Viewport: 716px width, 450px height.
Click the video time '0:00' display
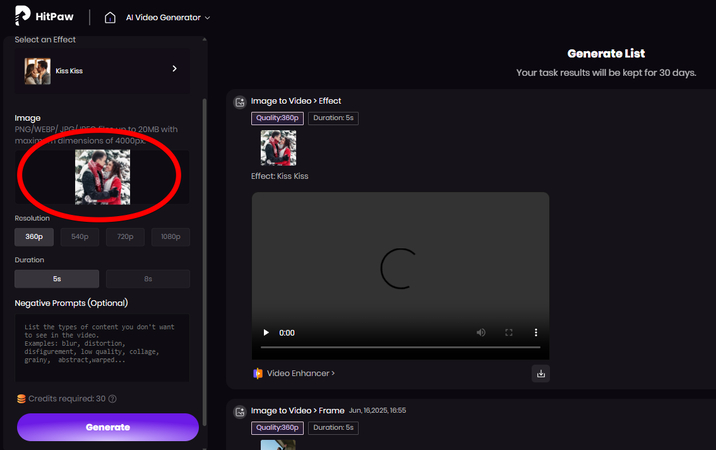point(287,333)
